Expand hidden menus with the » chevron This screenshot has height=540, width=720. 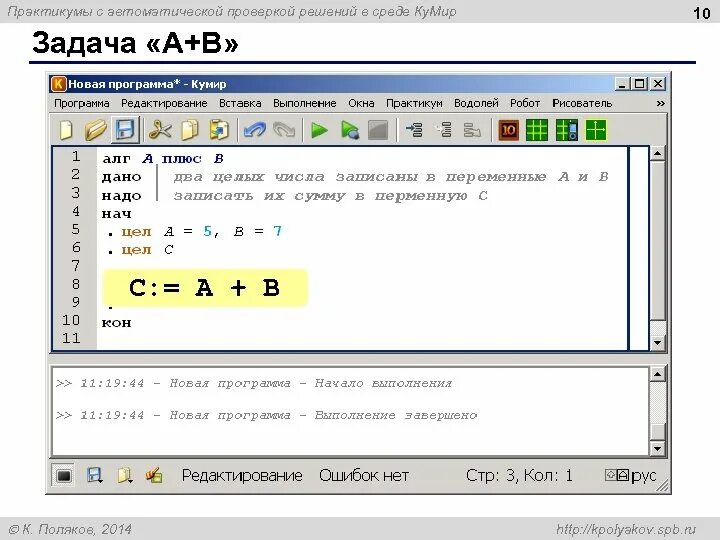660,103
